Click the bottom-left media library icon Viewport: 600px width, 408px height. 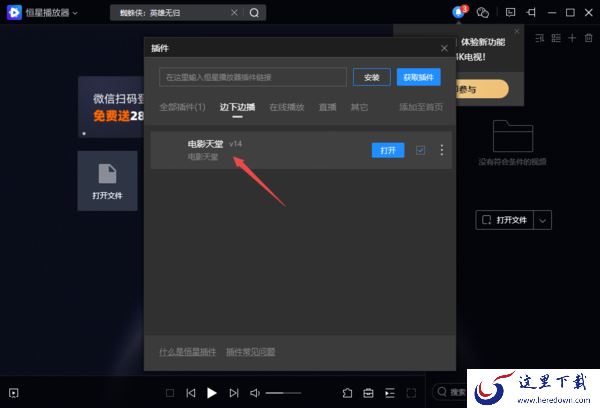coord(14,393)
